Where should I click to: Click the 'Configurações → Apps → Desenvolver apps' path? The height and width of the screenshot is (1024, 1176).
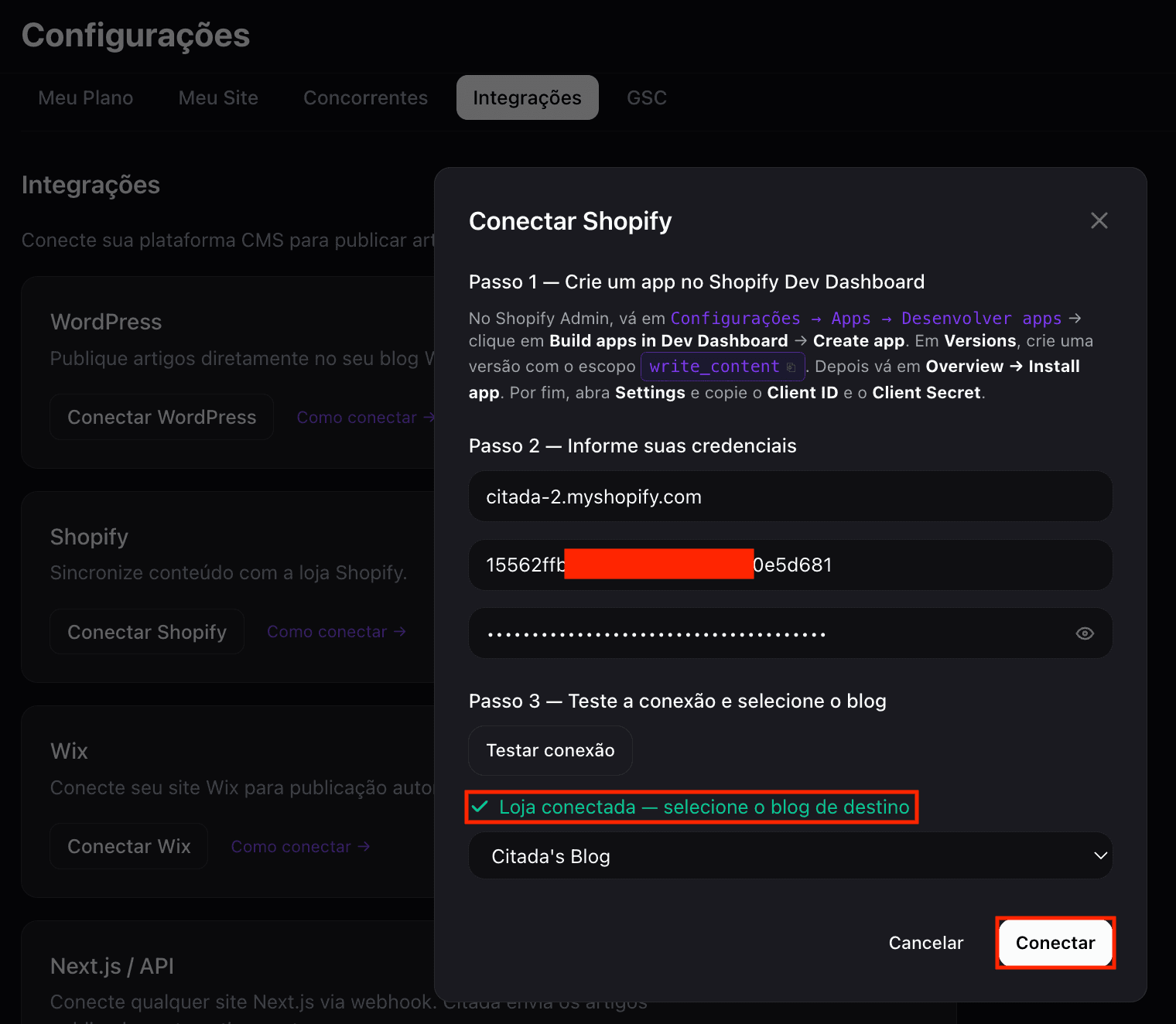click(x=866, y=319)
